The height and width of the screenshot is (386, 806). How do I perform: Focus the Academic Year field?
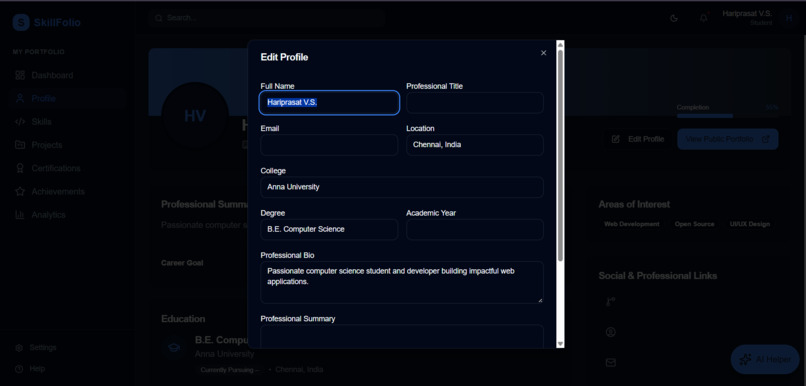click(475, 229)
